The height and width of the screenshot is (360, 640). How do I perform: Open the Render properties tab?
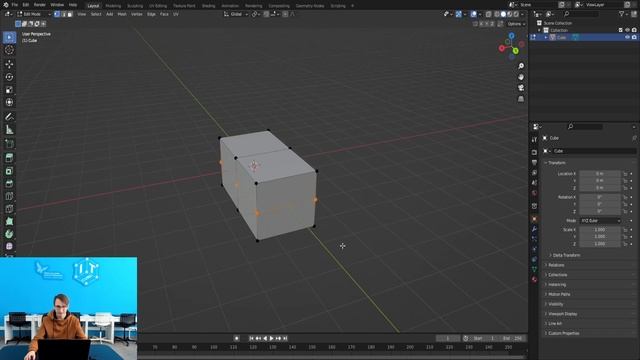pyautogui.click(x=534, y=152)
